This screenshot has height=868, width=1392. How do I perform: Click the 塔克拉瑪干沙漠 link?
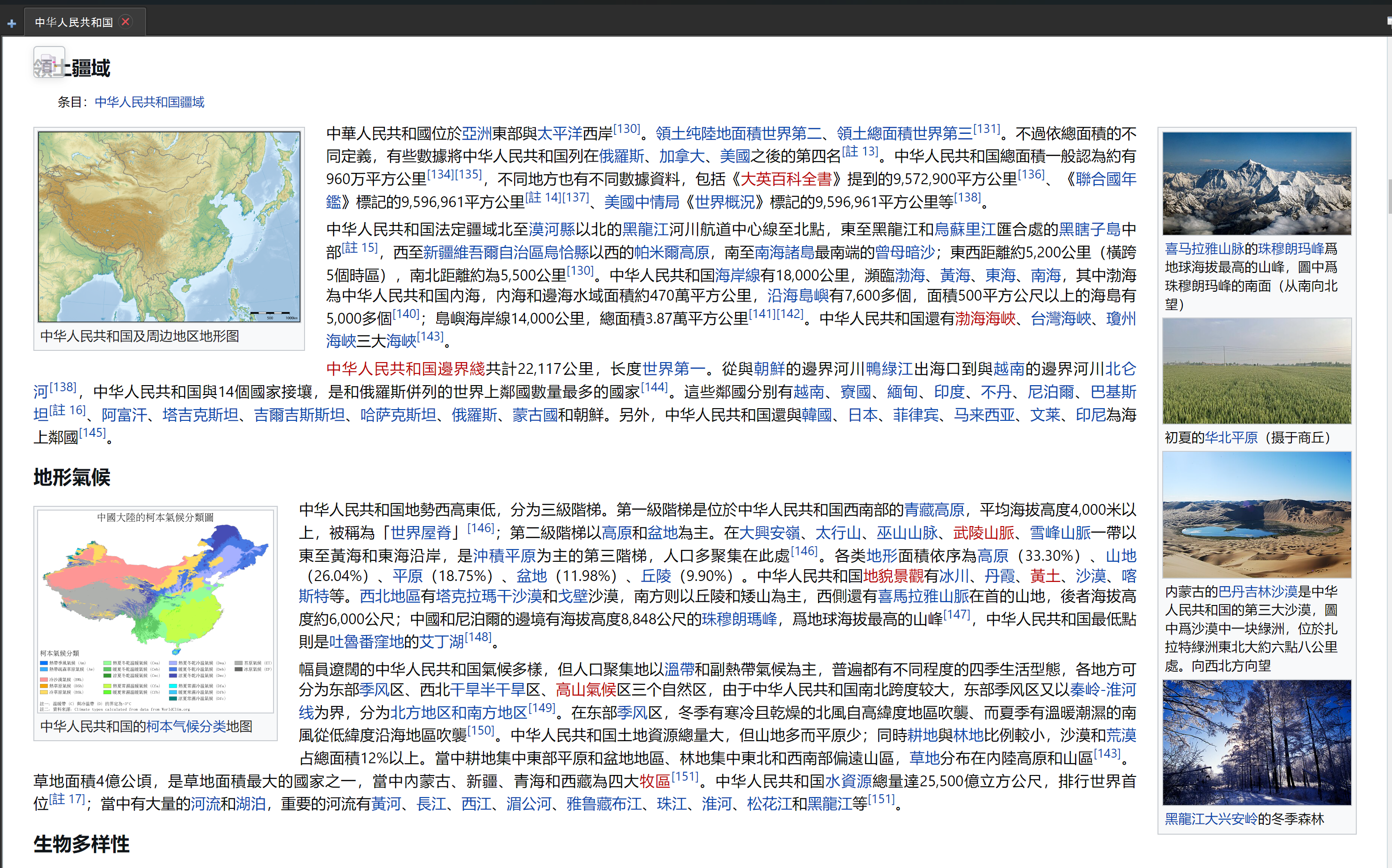pos(489,597)
